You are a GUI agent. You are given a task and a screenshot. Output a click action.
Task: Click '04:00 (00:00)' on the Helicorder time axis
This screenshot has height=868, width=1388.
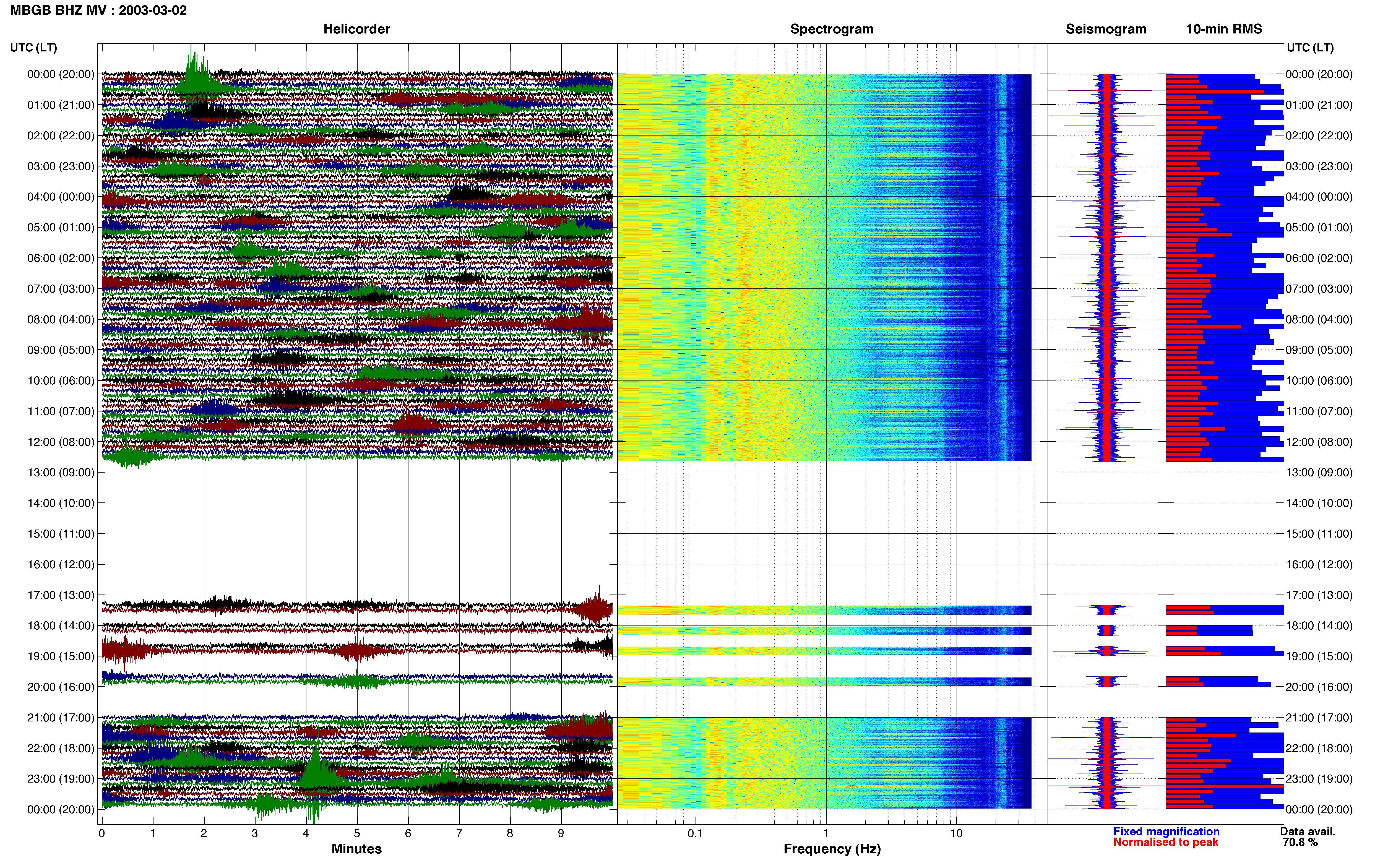pos(61,197)
